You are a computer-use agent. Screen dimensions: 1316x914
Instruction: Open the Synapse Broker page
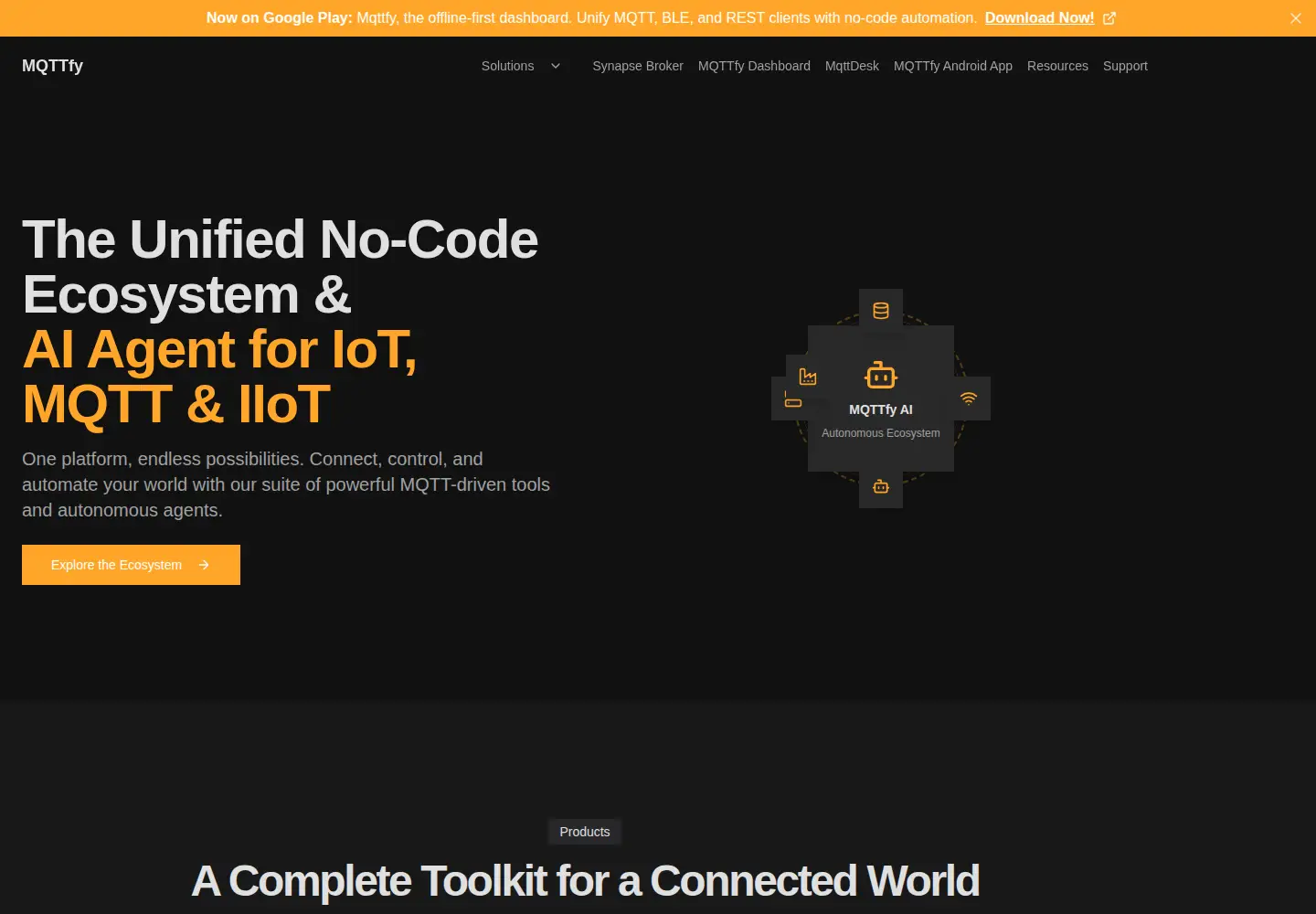coord(638,66)
